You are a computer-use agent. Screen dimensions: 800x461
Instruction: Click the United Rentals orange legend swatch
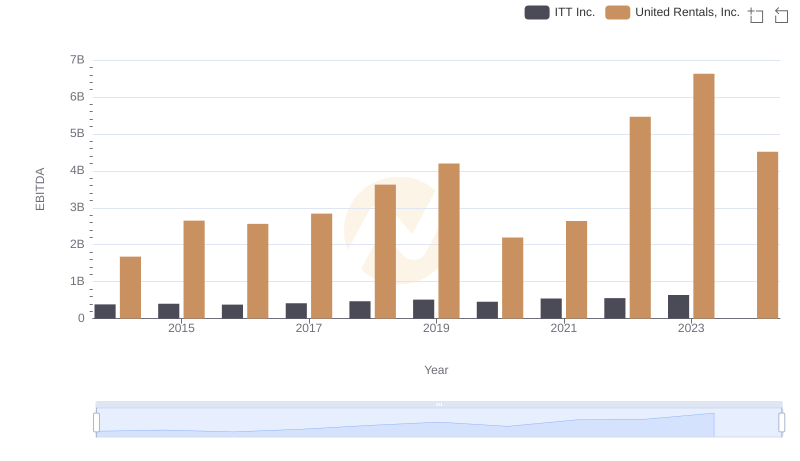pos(617,12)
